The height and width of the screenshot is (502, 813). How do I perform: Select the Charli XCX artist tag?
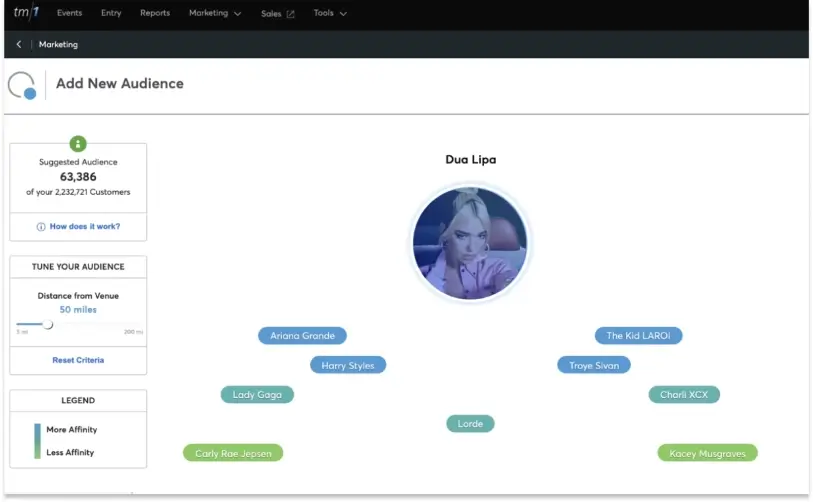pyautogui.click(x=684, y=395)
